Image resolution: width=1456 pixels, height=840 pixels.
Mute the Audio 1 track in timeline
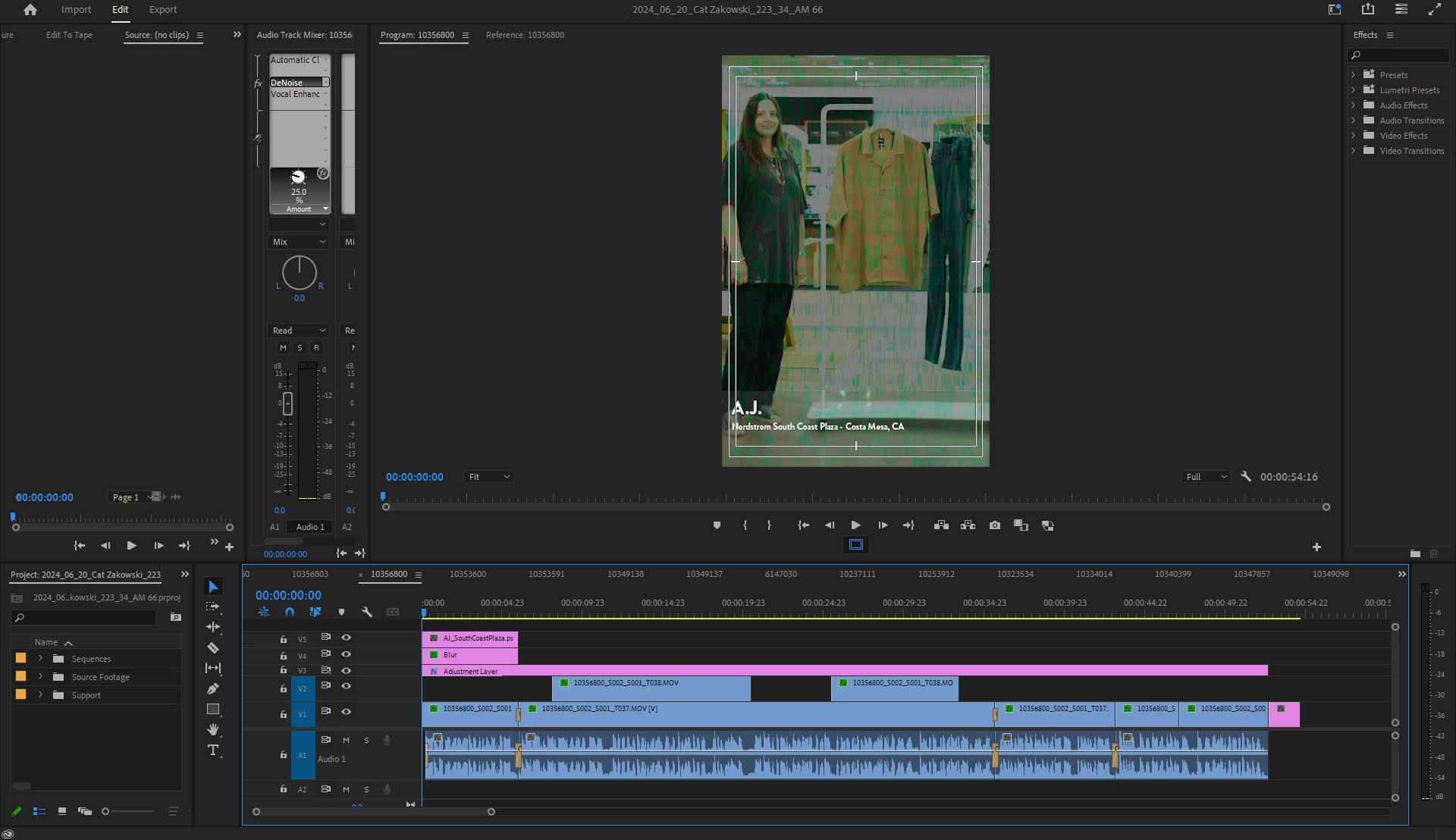pos(346,740)
